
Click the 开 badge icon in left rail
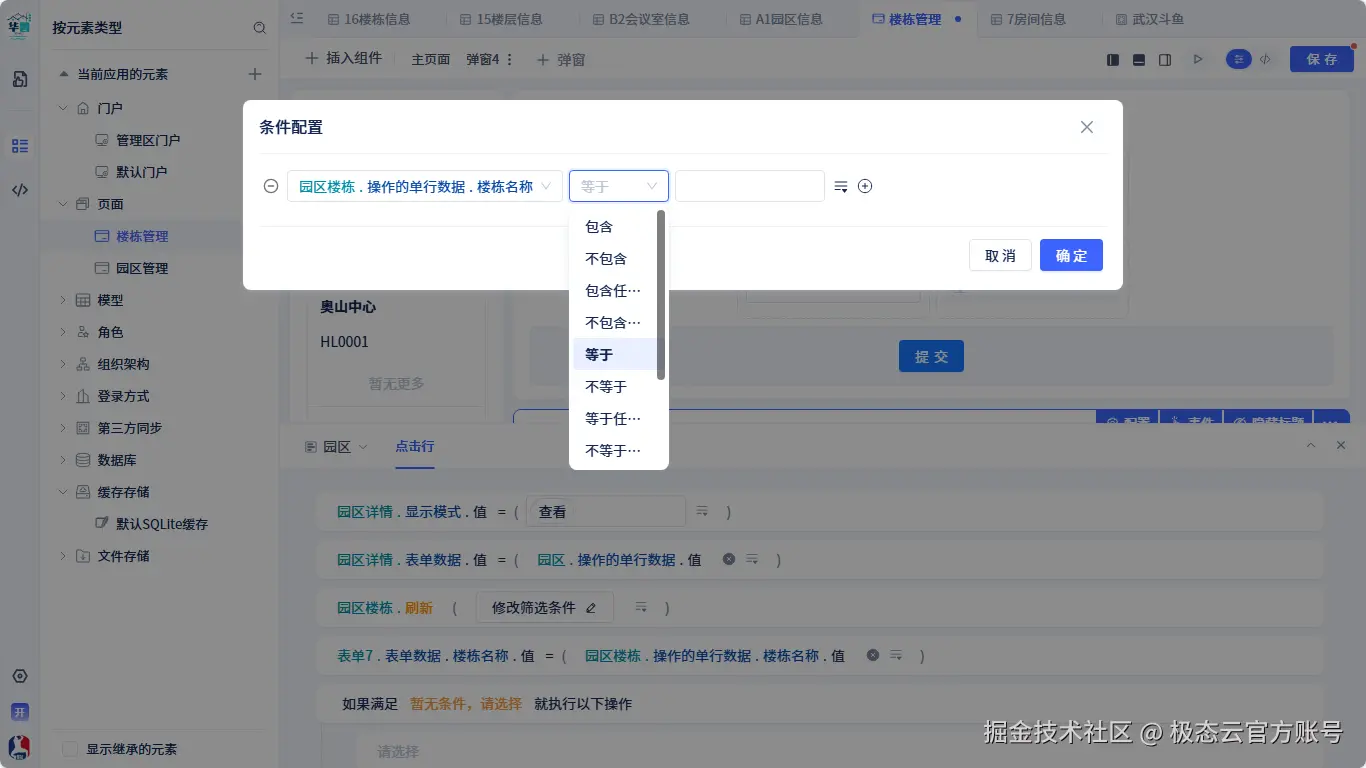coord(20,712)
